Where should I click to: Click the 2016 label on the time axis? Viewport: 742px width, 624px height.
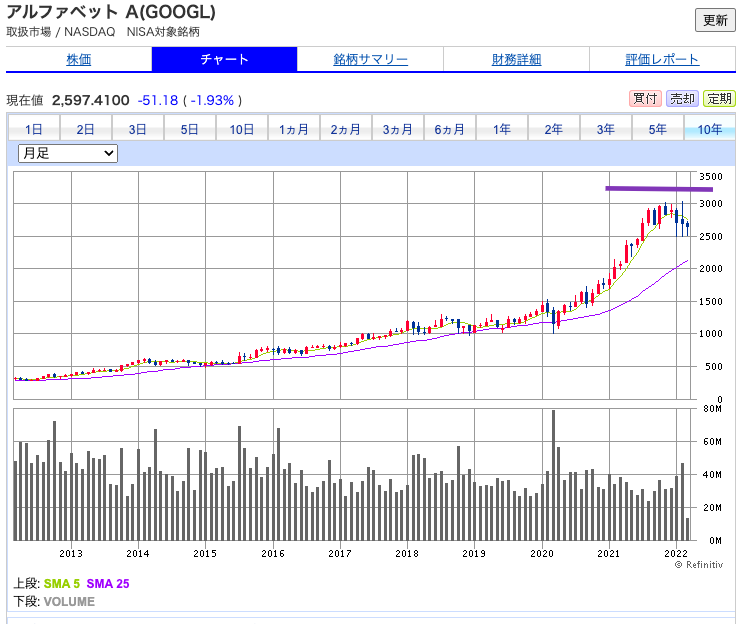pyautogui.click(x=273, y=554)
